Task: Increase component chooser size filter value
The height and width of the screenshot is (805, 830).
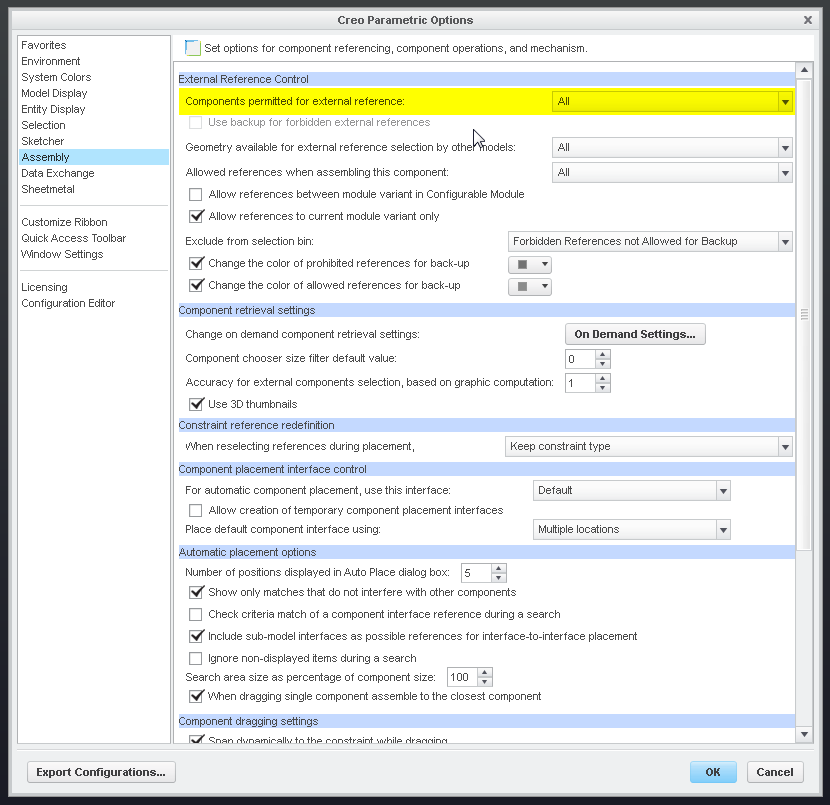Action: [602, 354]
